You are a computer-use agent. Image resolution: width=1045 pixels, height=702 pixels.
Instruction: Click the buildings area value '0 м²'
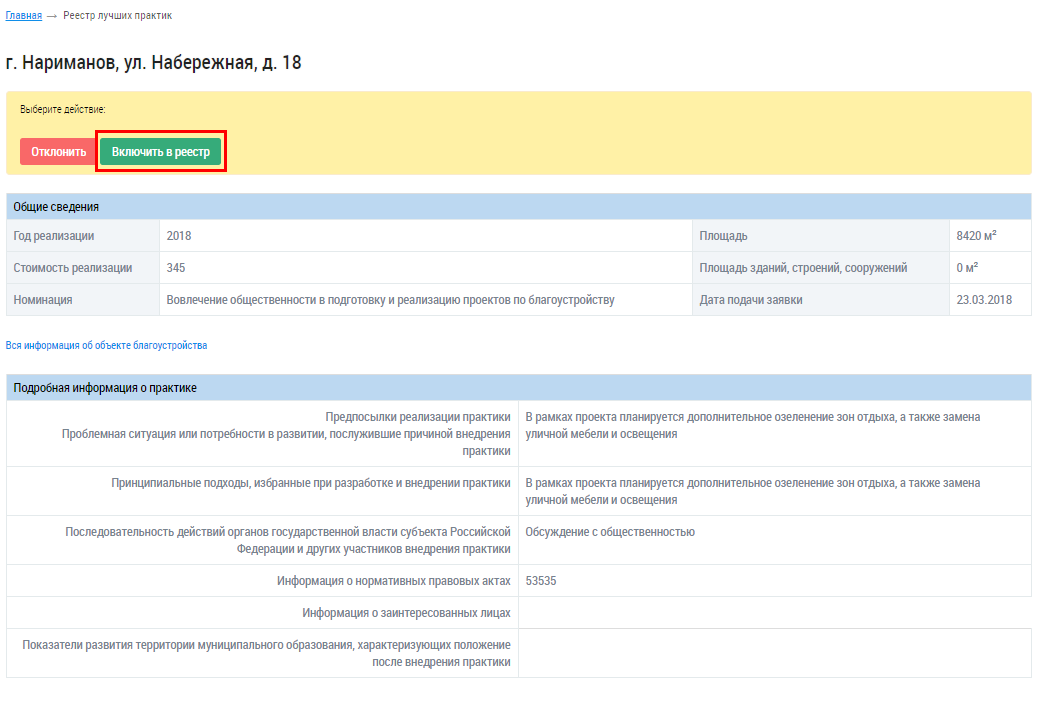tap(967, 268)
